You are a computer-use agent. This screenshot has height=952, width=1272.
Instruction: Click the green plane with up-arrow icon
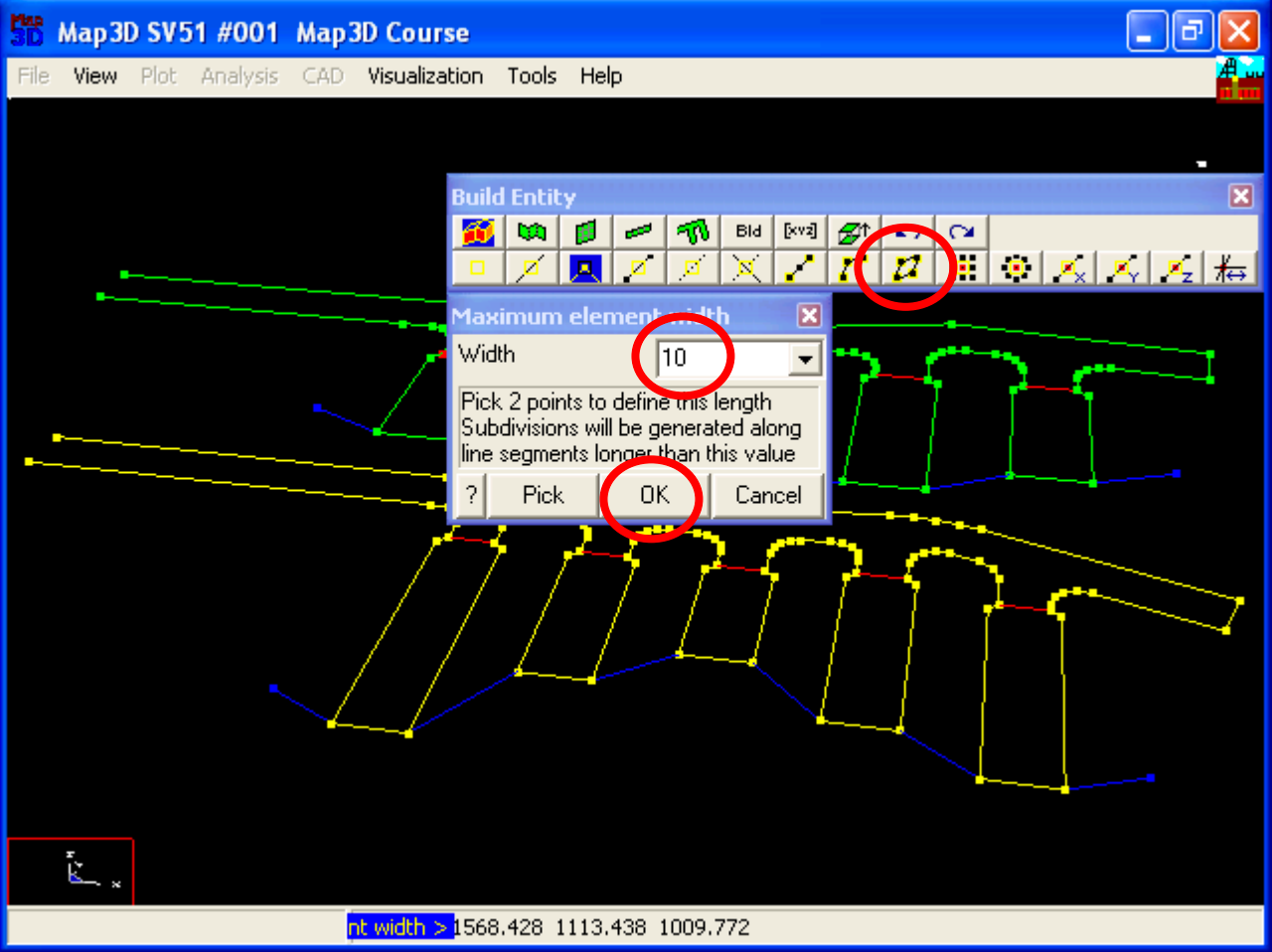[855, 232]
